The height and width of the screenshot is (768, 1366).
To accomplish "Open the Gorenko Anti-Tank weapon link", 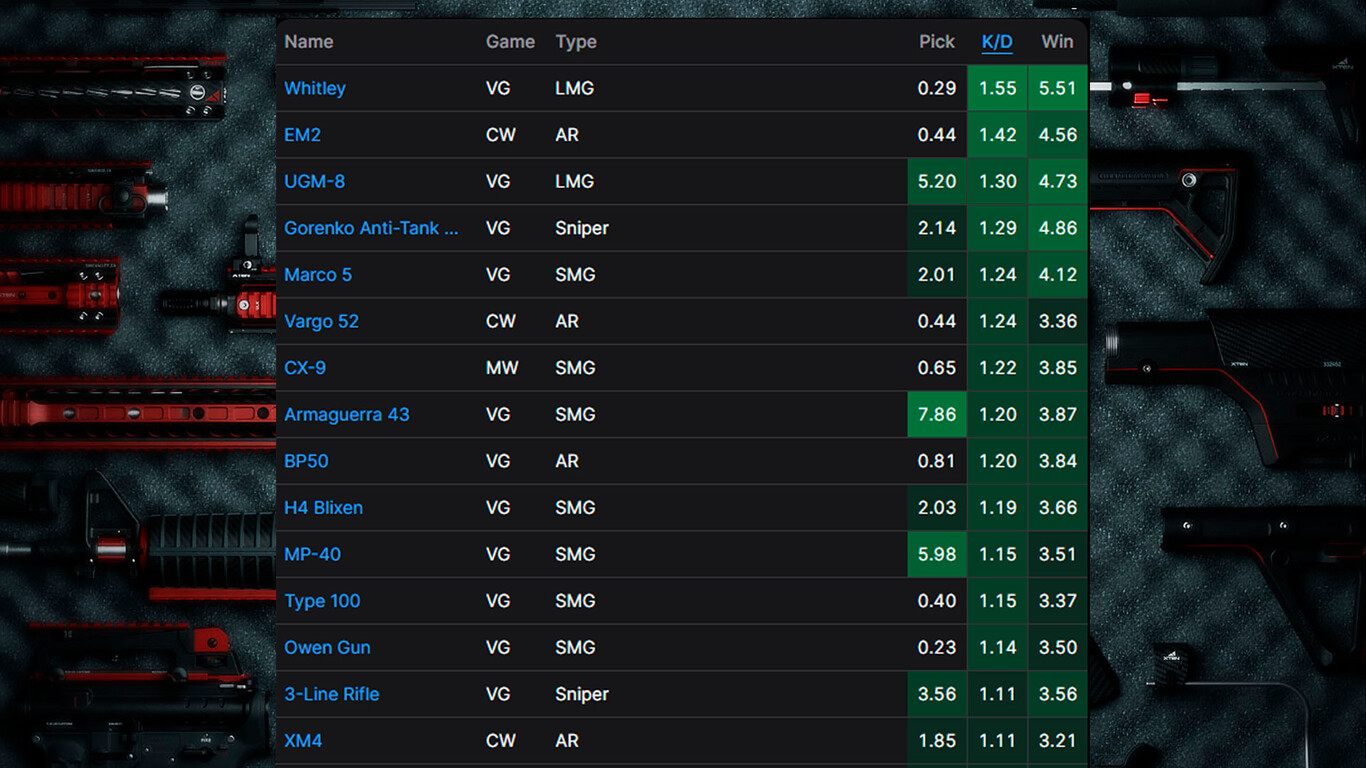I will [x=371, y=228].
